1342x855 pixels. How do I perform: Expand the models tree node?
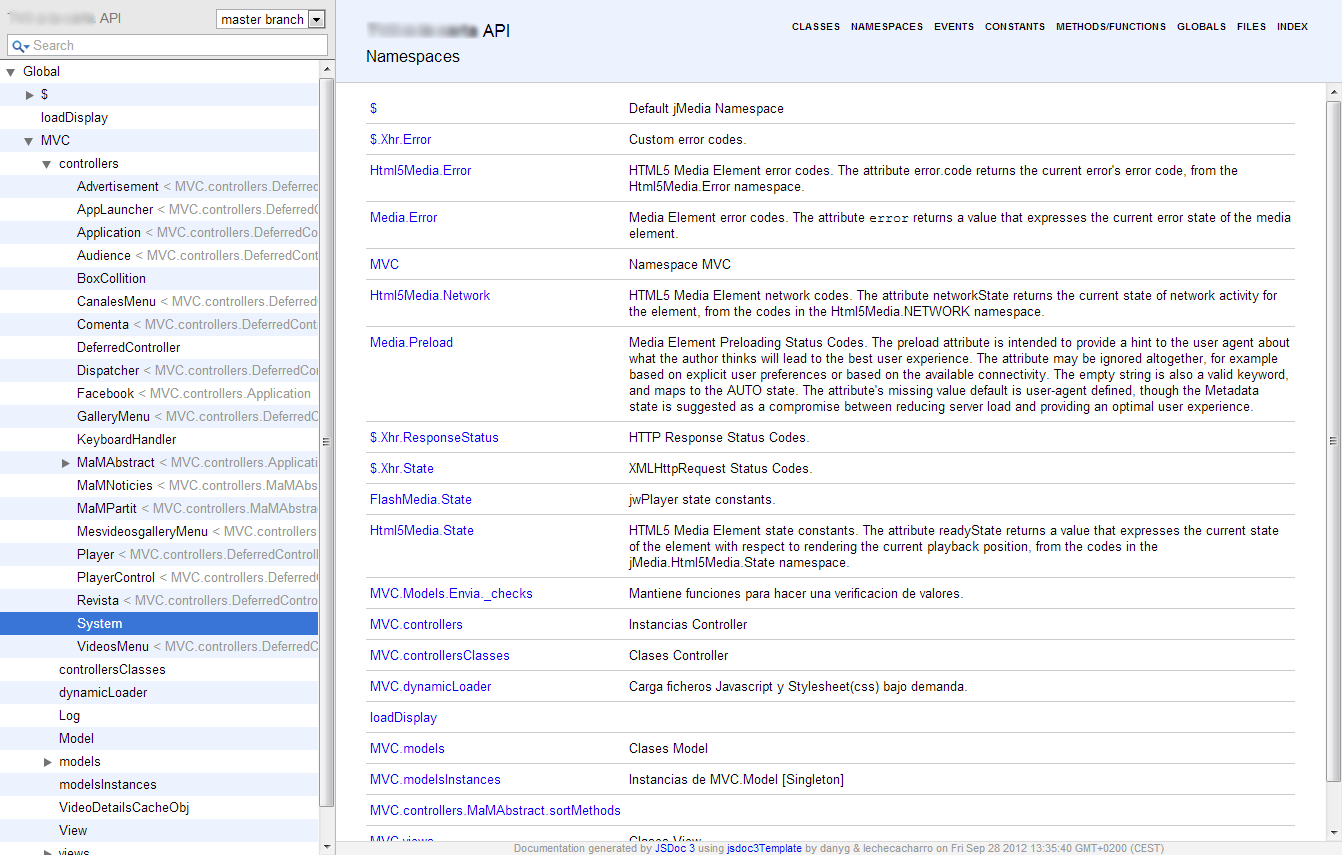point(48,762)
